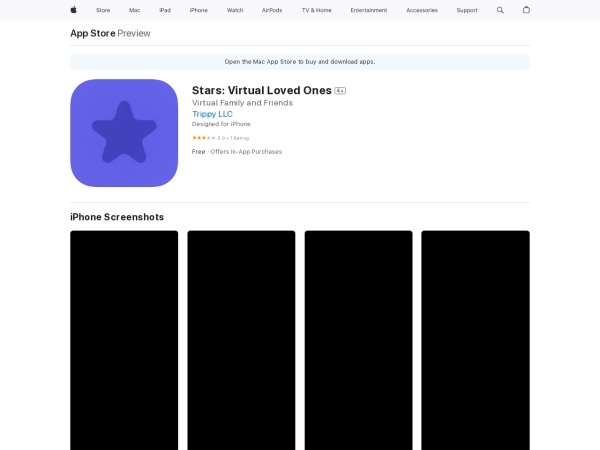Click the App Store heading link
Image resolution: width=600 pixels, height=450 pixels.
click(x=92, y=33)
